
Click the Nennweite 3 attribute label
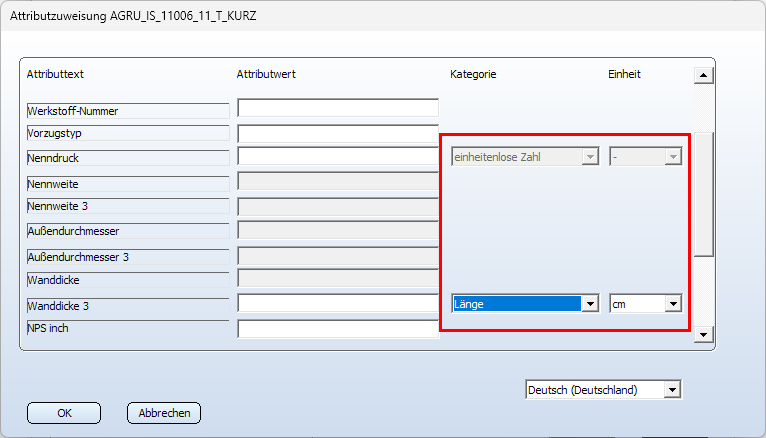pyautogui.click(x=128, y=206)
